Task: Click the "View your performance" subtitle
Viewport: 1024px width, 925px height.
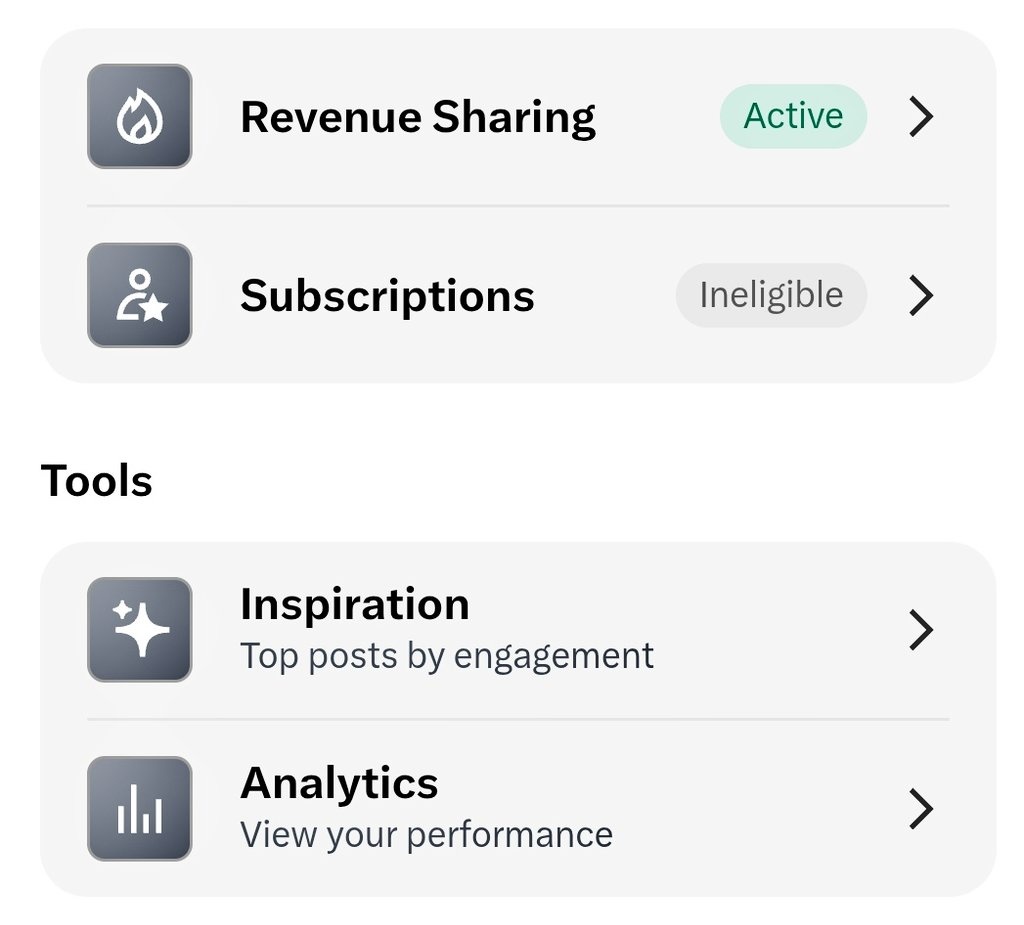Action: pos(426,834)
